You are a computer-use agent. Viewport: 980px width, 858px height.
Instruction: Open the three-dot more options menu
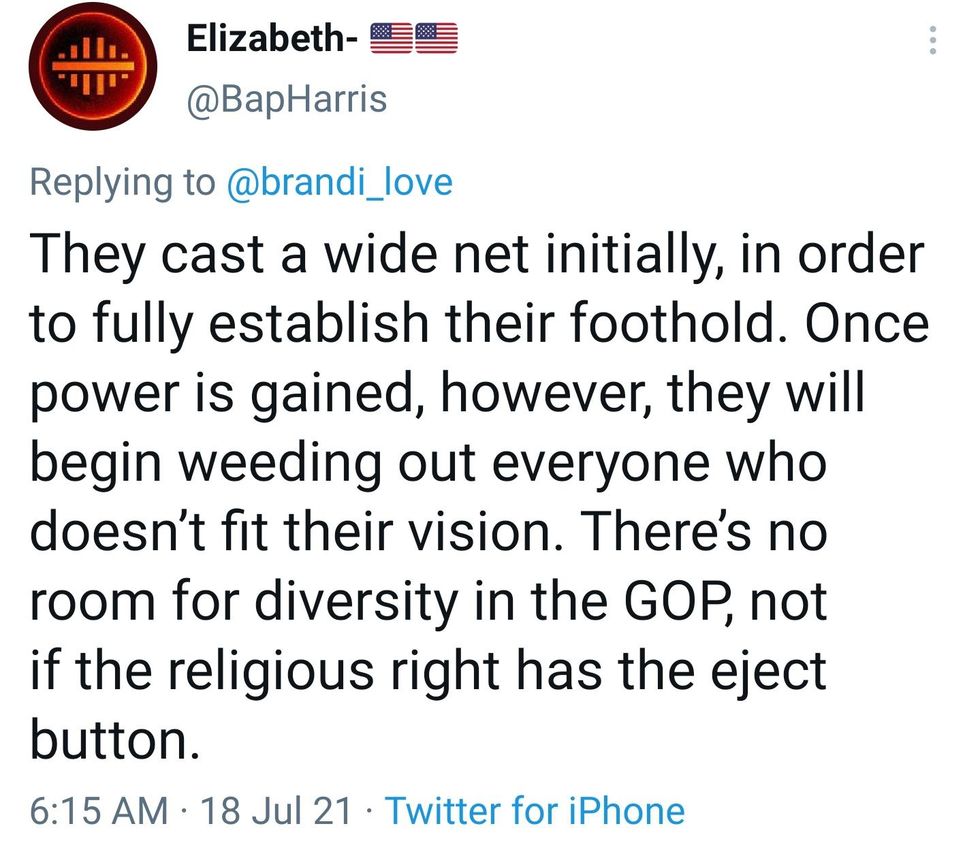point(932,40)
